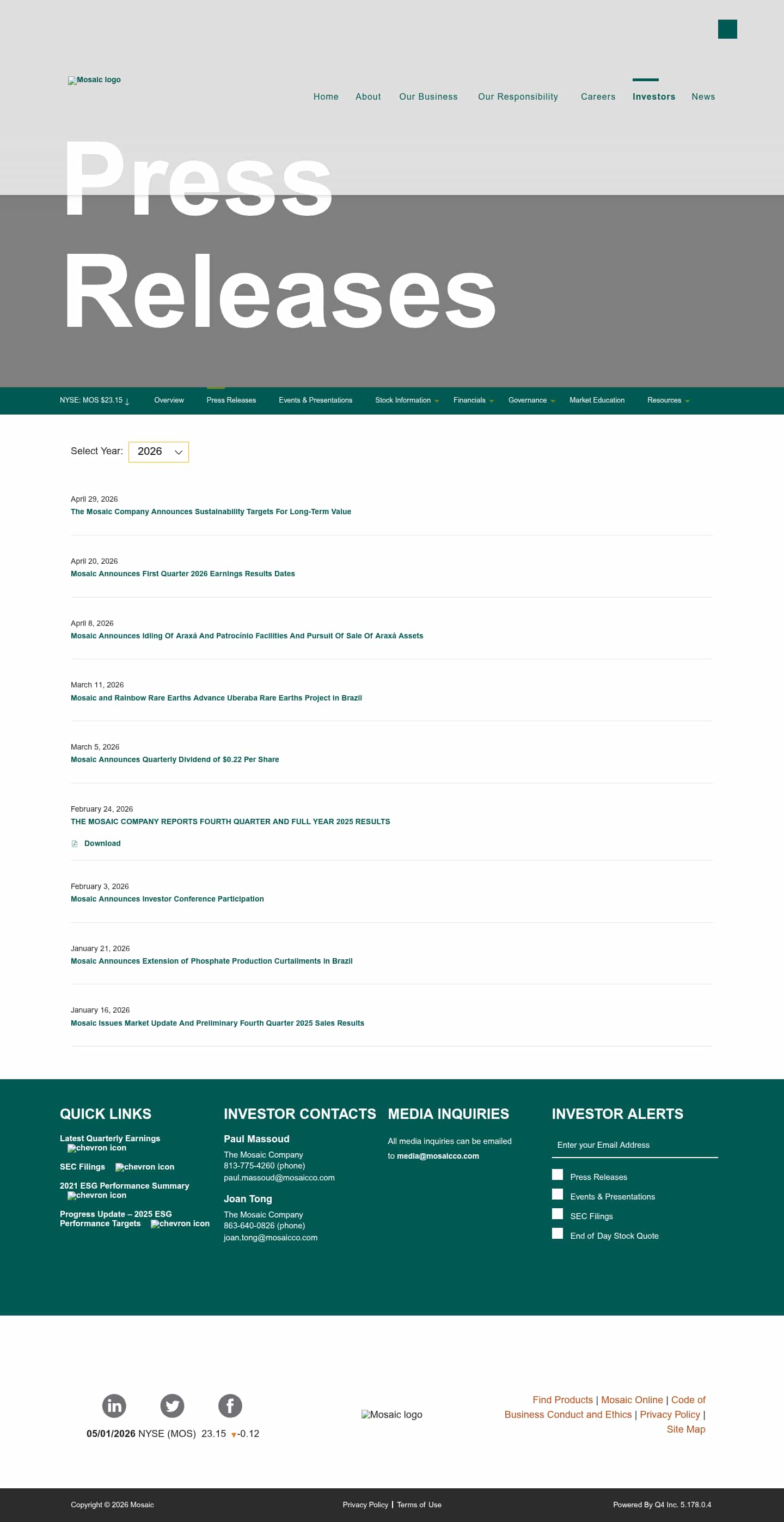The height and width of the screenshot is (1522, 784).
Task: Open First Quarter 2026 Earnings Results Dates release
Action: point(183,574)
